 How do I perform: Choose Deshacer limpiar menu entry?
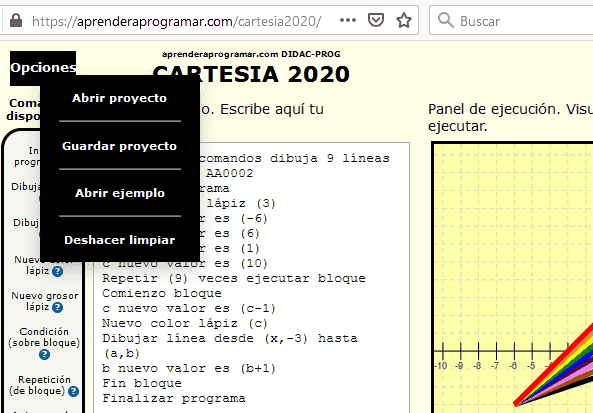[120, 240]
